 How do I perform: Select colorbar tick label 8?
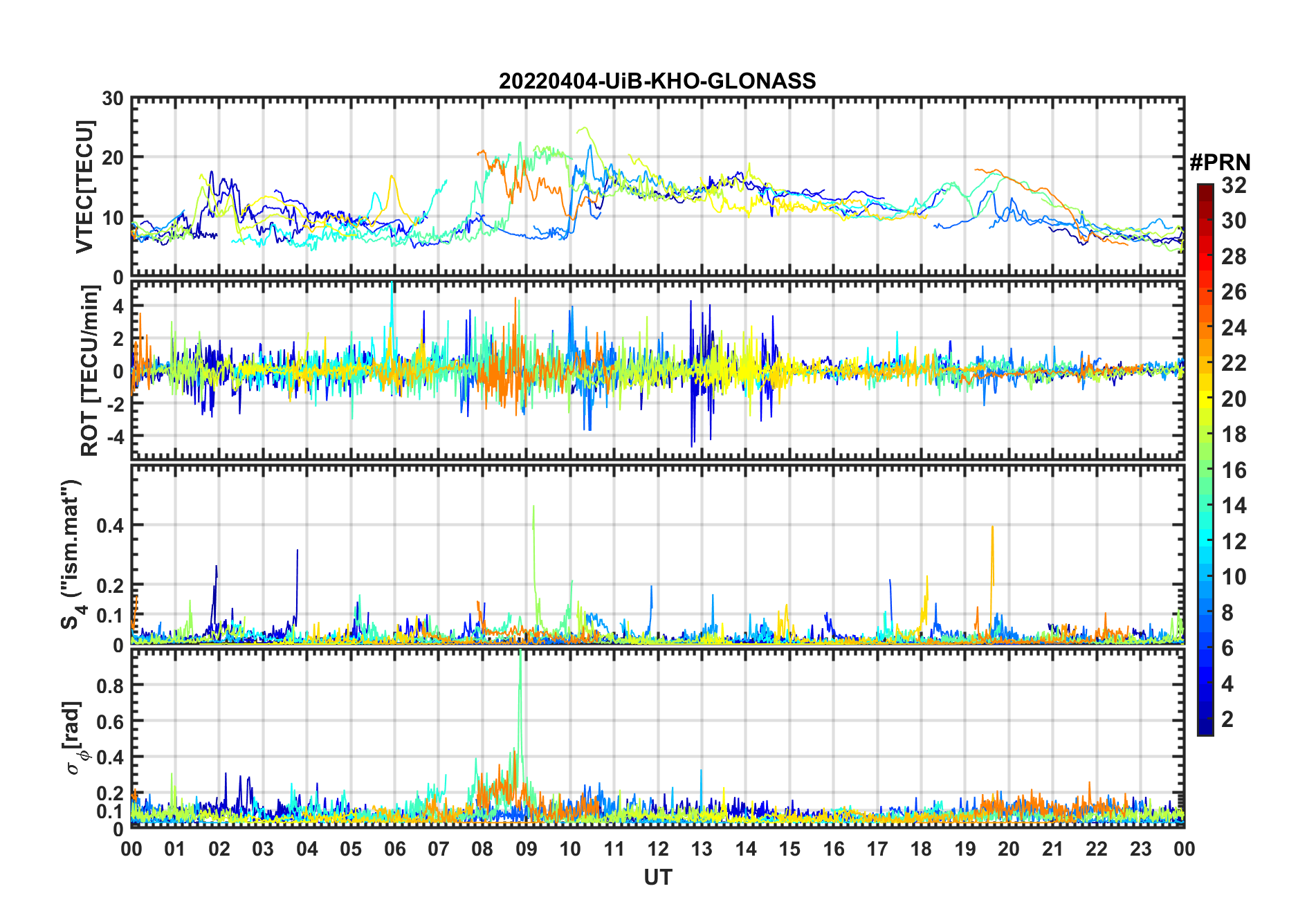click(1227, 613)
